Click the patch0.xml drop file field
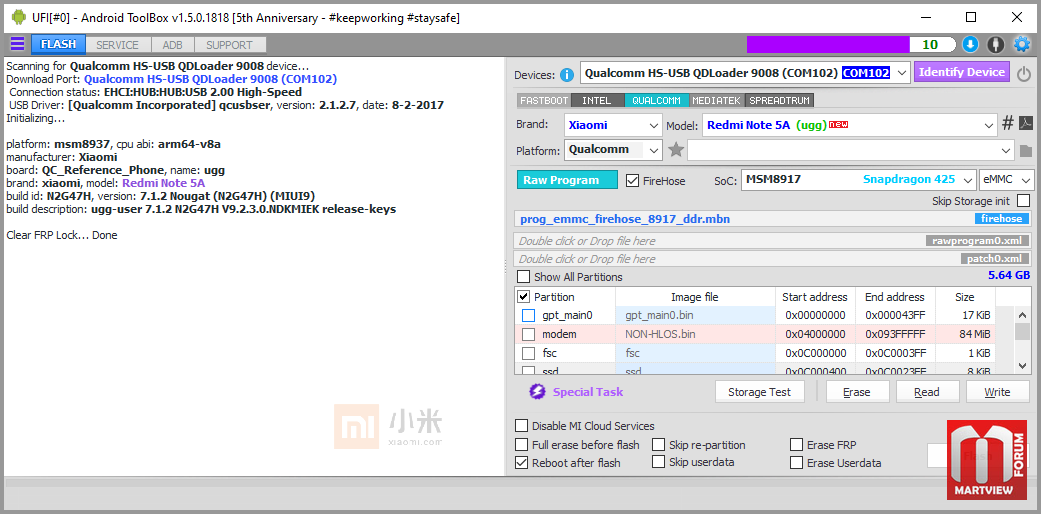Image resolution: width=1041 pixels, height=514 pixels. coord(773,259)
